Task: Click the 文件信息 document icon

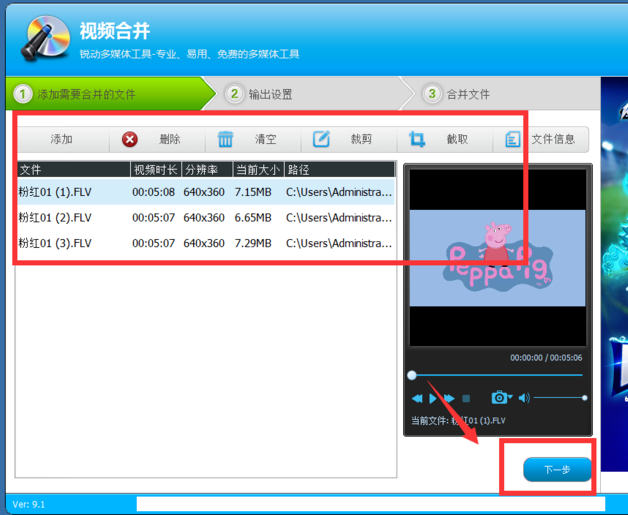Action: [x=513, y=139]
